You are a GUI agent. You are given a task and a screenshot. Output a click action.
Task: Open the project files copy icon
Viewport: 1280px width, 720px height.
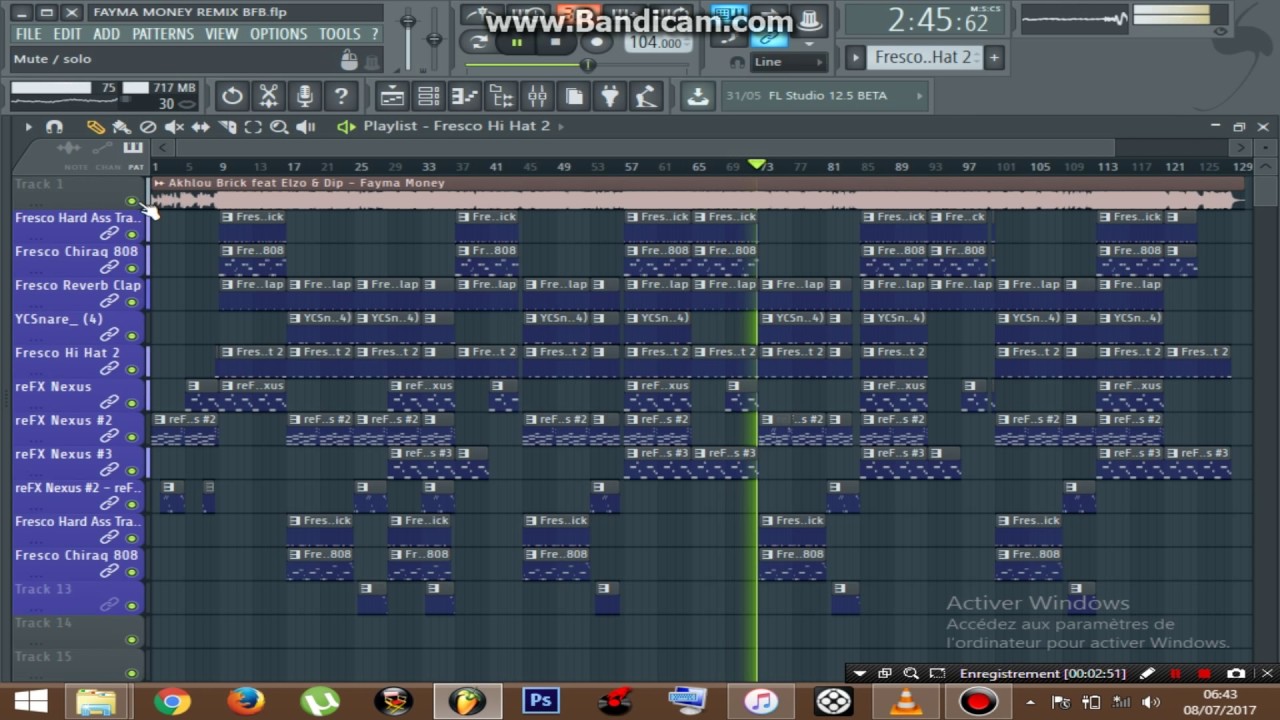click(x=574, y=96)
